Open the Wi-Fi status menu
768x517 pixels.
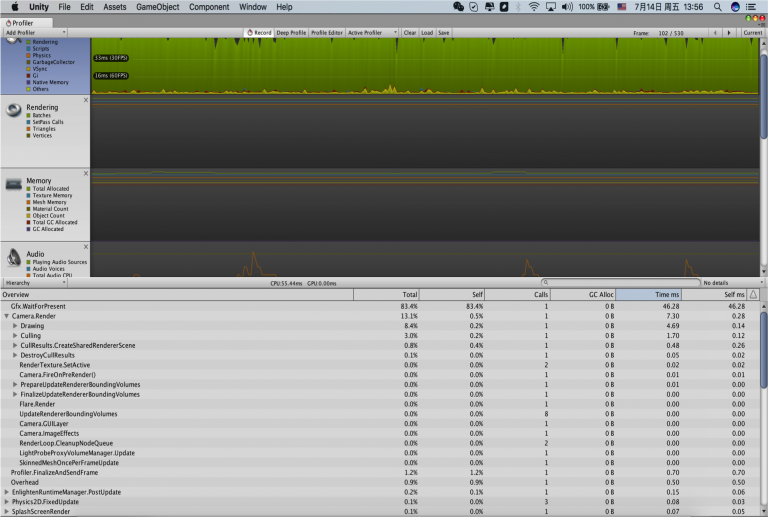(x=534, y=7)
